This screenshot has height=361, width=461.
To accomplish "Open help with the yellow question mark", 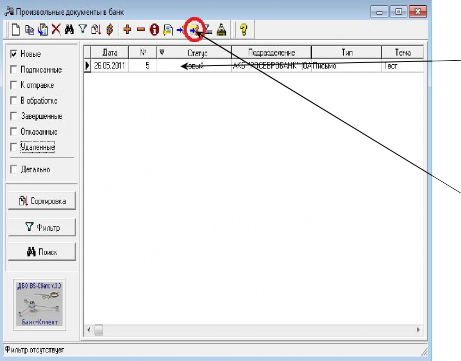I will coord(244,30).
